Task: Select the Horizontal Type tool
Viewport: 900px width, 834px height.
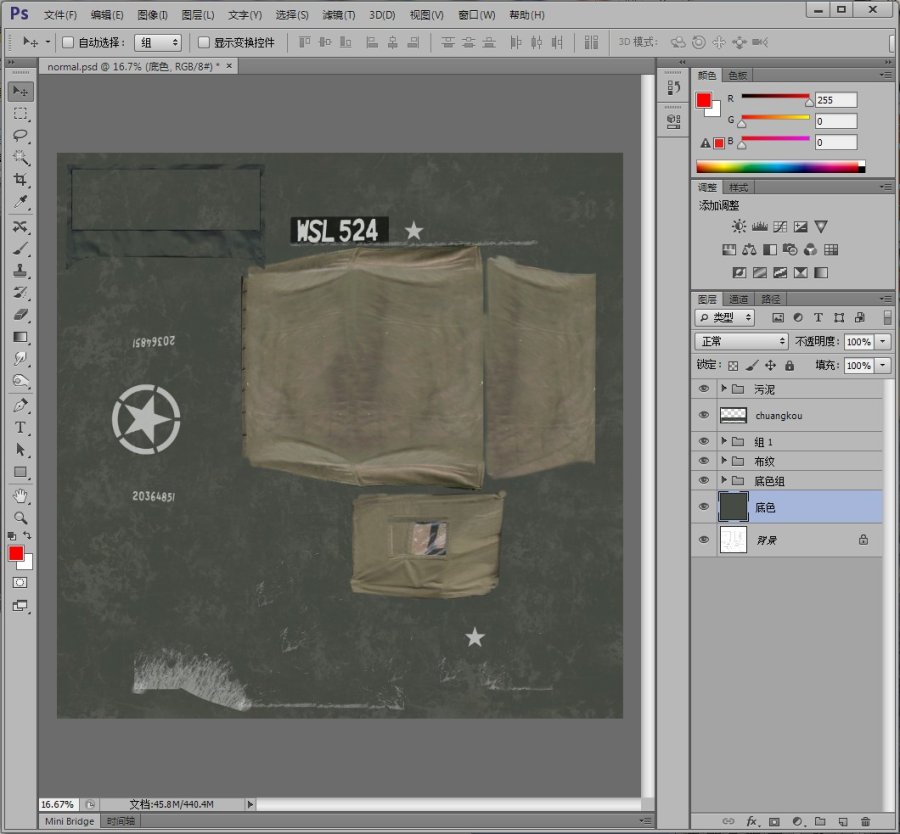Action: coord(20,427)
